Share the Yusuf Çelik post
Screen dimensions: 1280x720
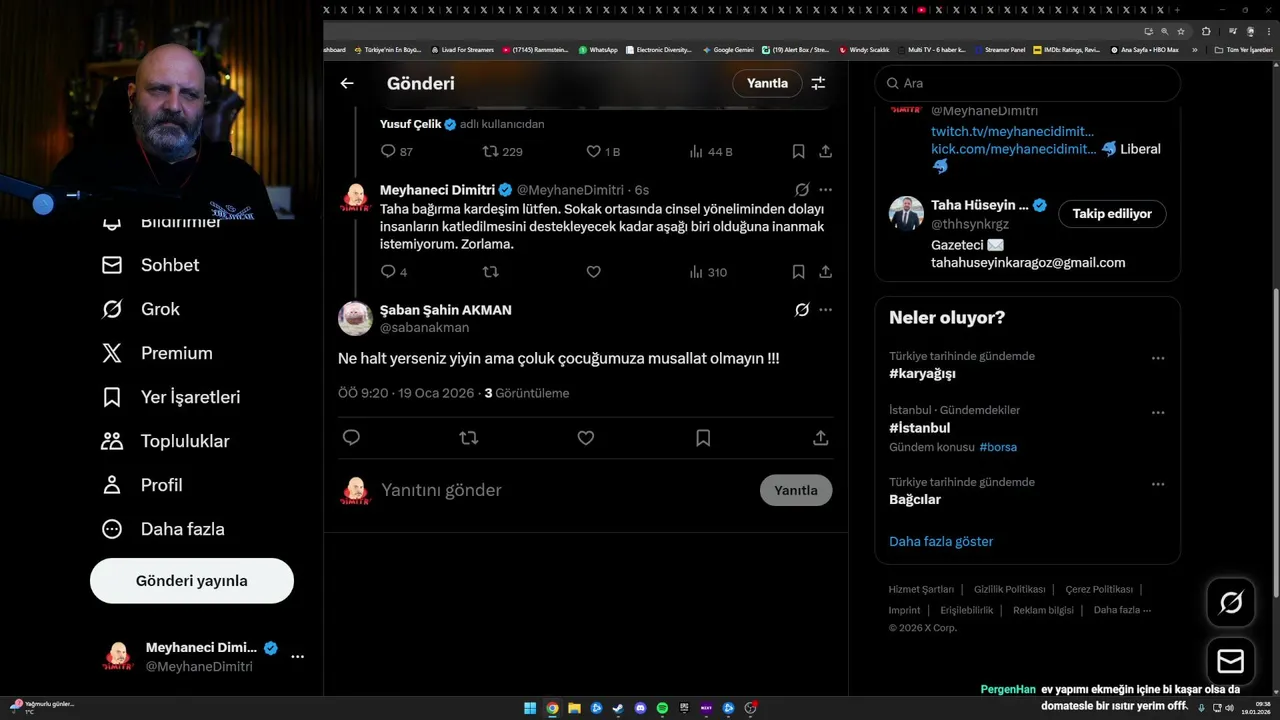point(825,151)
